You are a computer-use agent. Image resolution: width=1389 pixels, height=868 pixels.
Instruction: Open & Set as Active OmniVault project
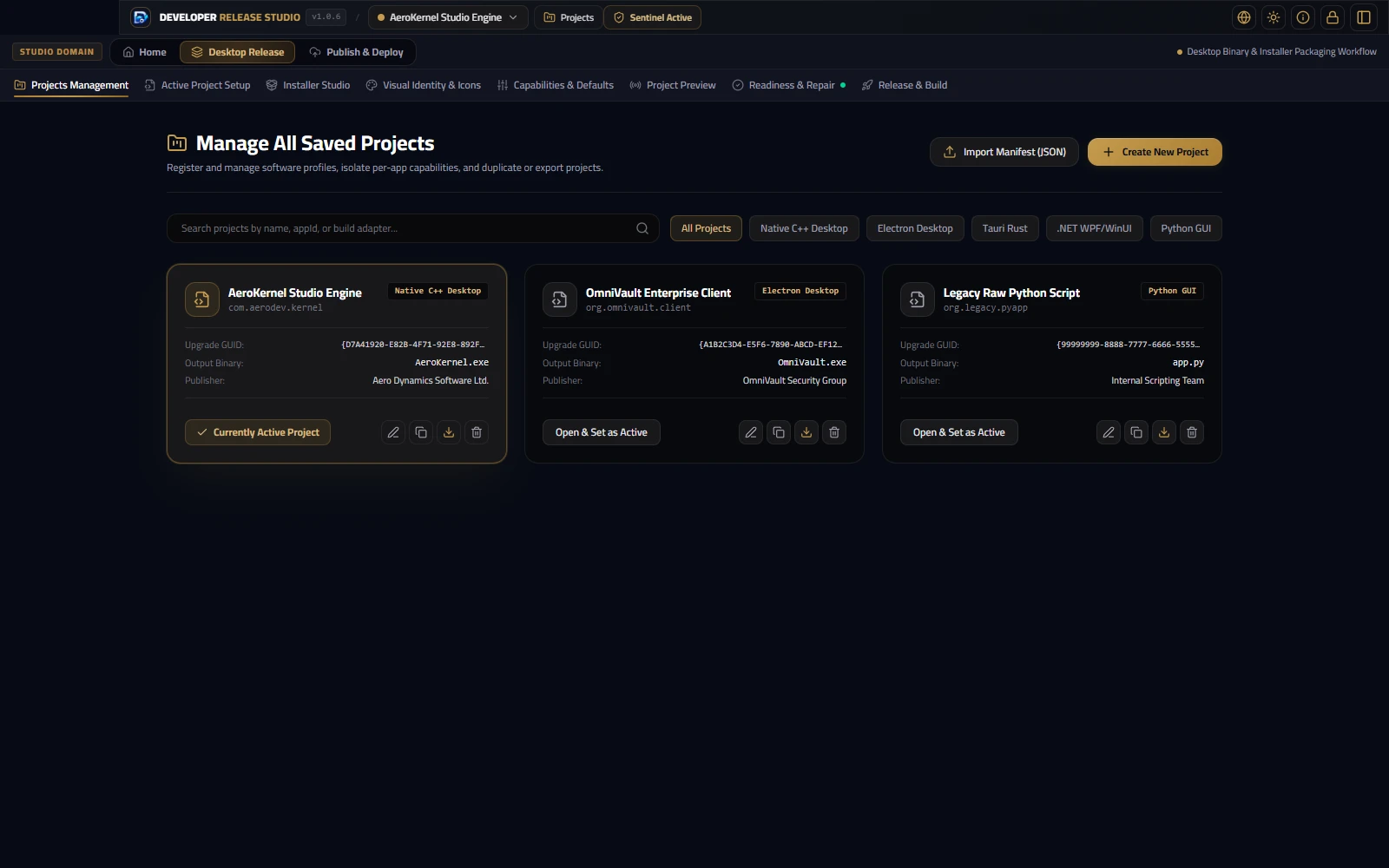click(602, 432)
